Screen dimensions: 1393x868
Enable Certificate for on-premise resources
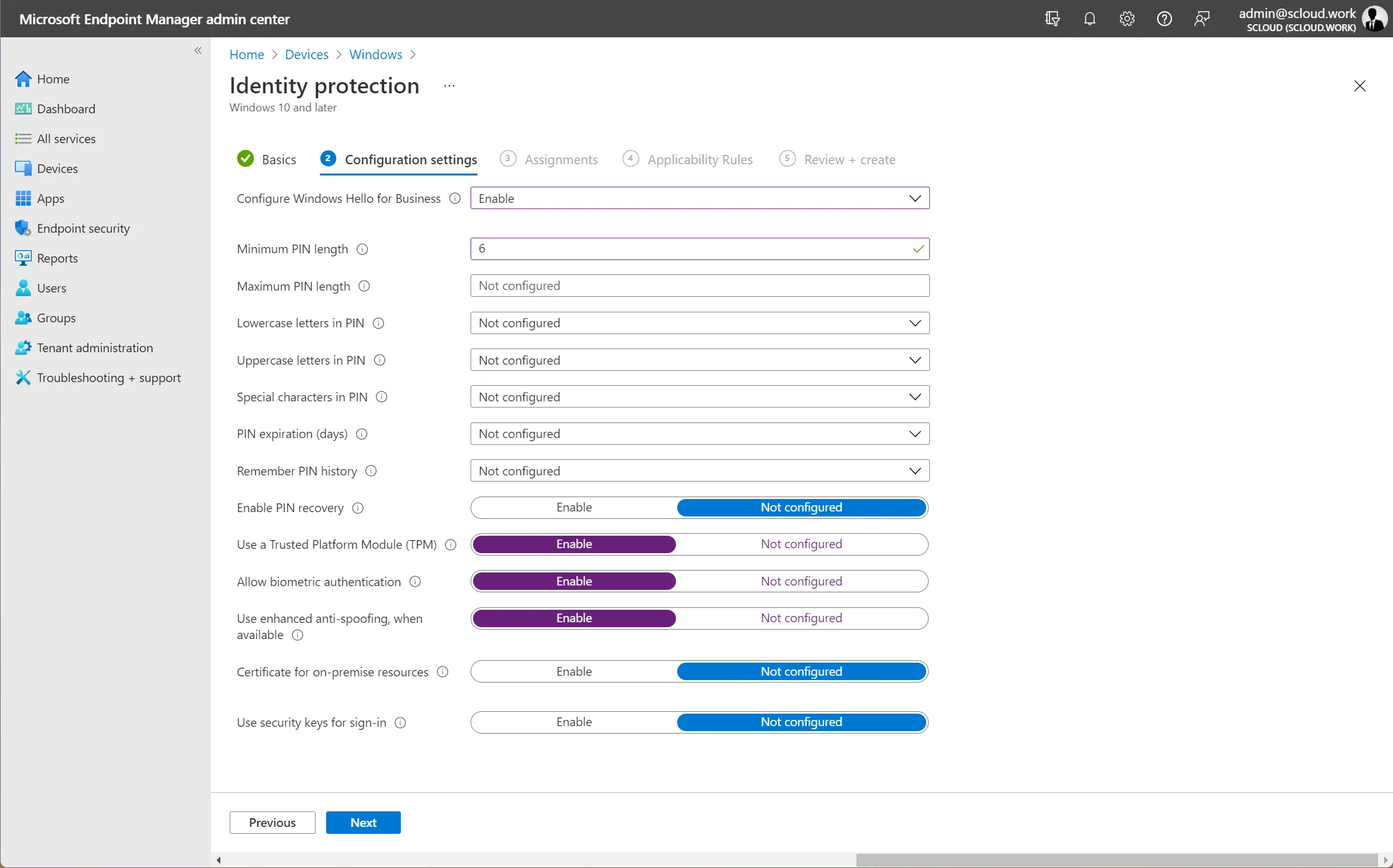pyautogui.click(x=574, y=672)
